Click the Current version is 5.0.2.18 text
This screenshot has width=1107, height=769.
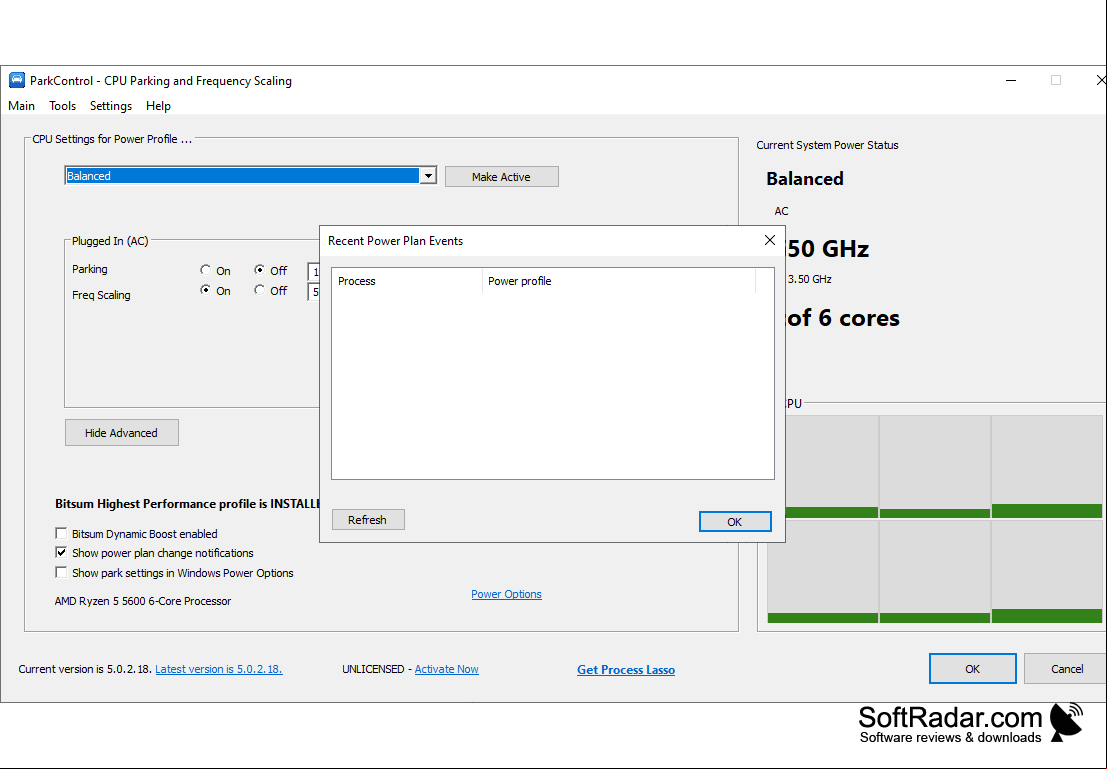coord(85,669)
